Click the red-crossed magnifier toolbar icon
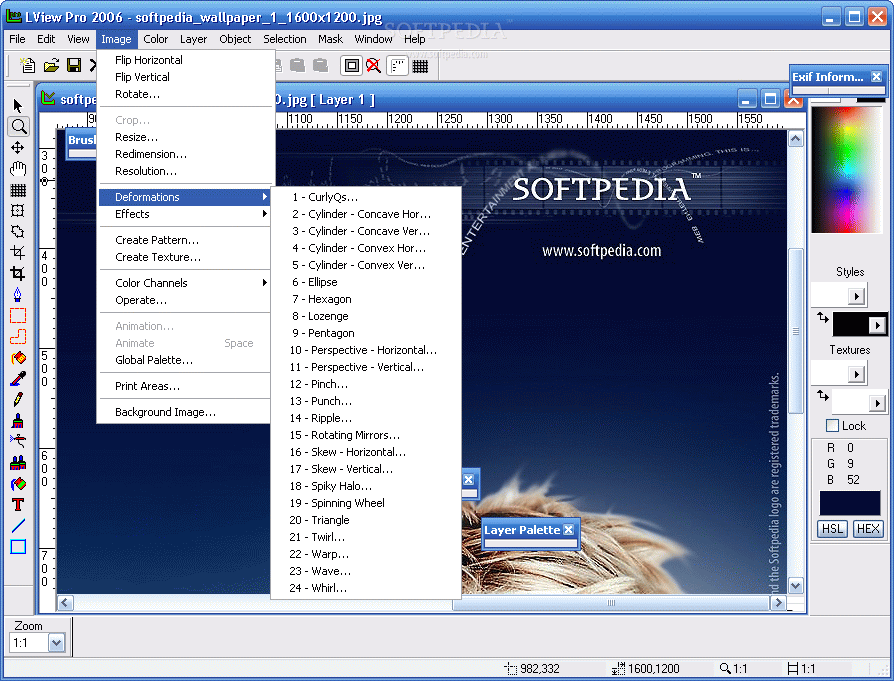Viewport: 894px width, 681px height. [x=373, y=66]
